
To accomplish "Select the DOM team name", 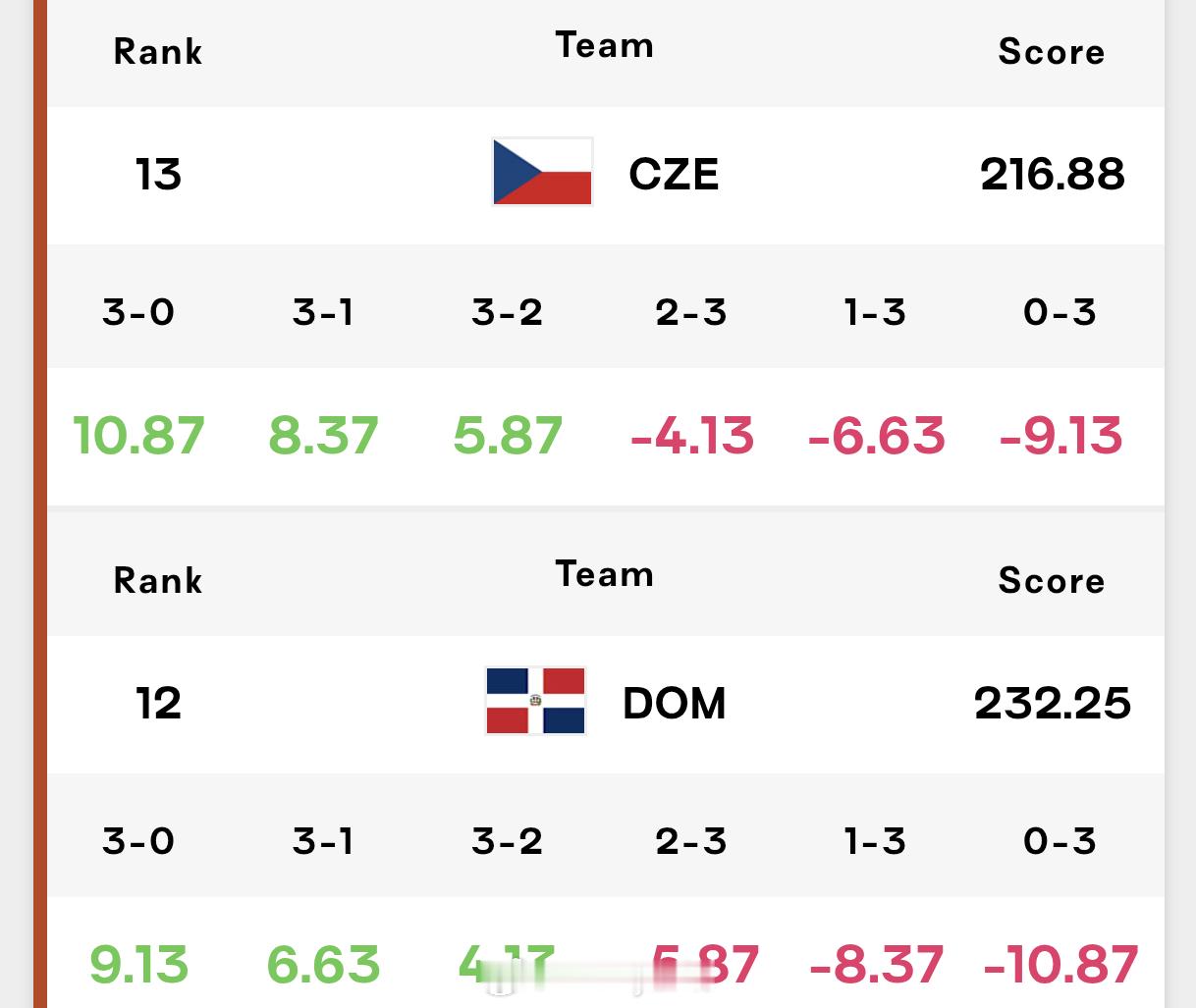I will (675, 703).
